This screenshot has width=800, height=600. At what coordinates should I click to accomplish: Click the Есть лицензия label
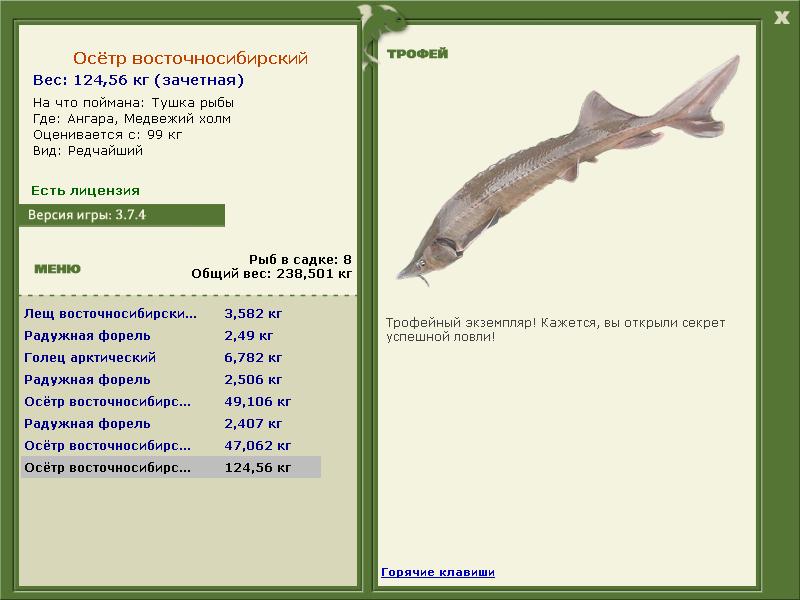pyautogui.click(x=85, y=191)
